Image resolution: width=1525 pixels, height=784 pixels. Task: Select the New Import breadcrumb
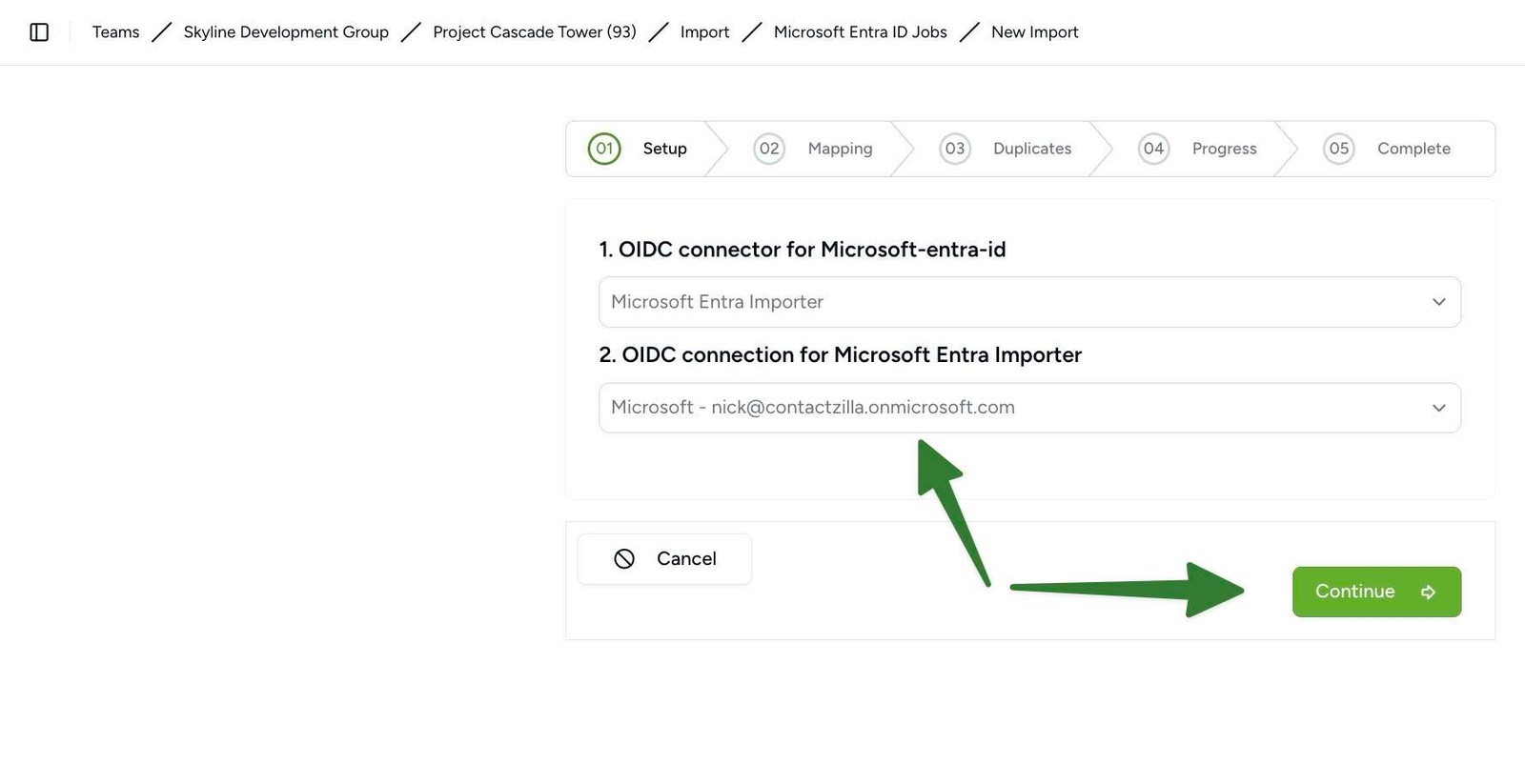[x=1035, y=32]
